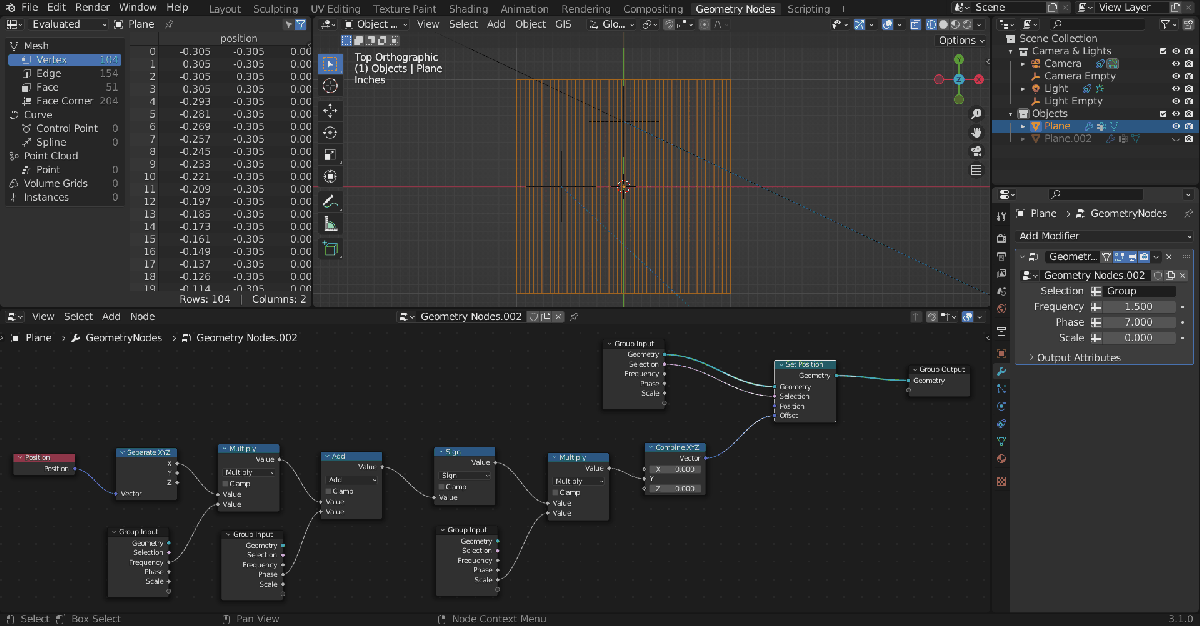This screenshot has height=626, width=1200.
Task: Open the Object properties orange square tab
Action: click(x=1002, y=353)
